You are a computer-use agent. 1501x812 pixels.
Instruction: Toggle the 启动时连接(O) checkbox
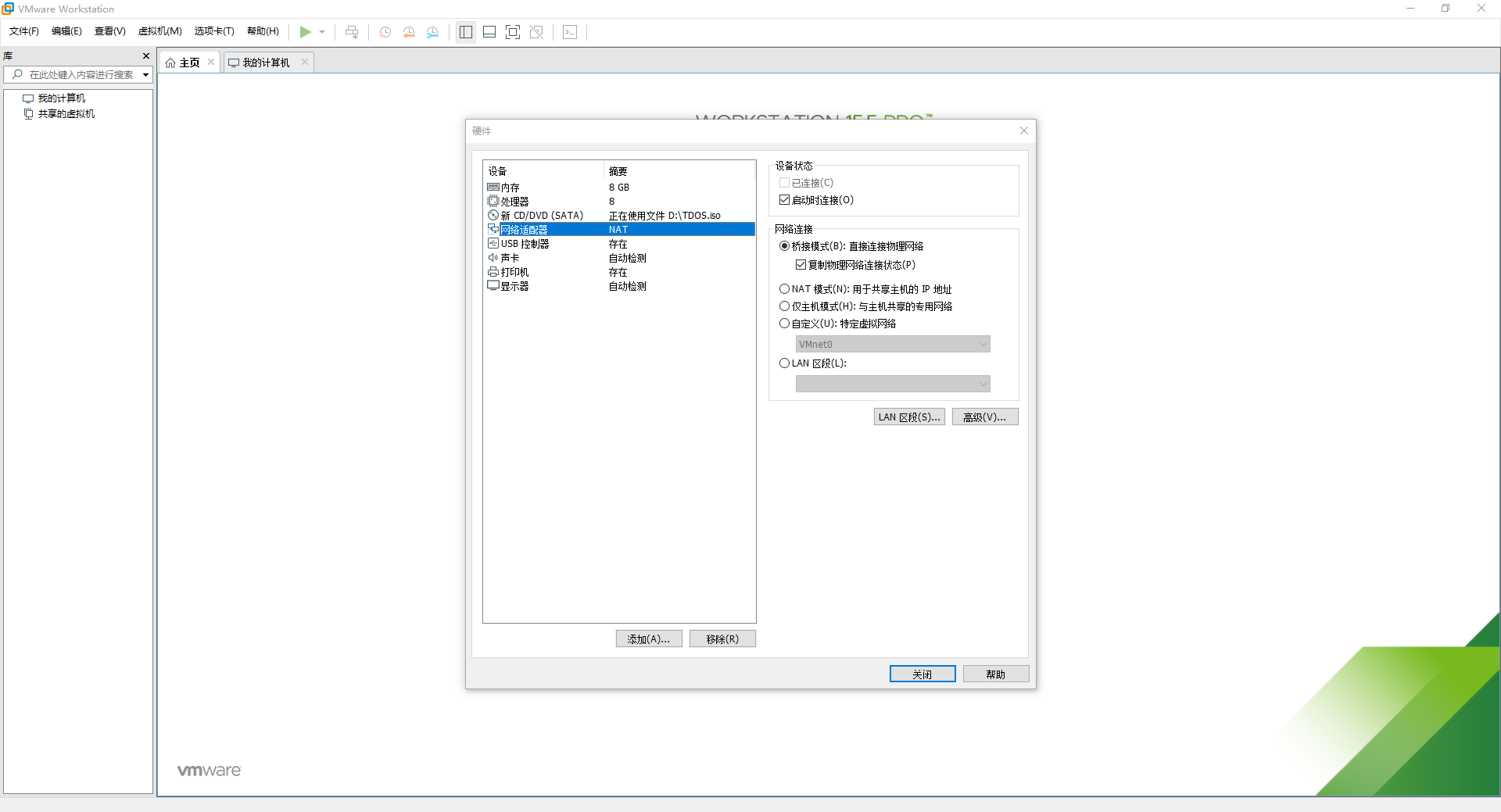pyautogui.click(x=784, y=200)
